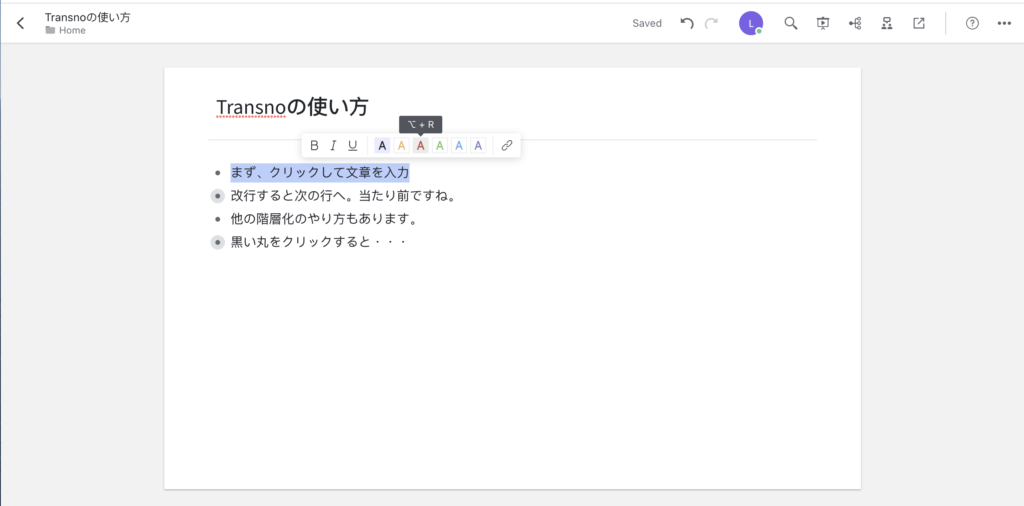Click the text 改行すると次の行へ。当たり前ですね。

pyautogui.click(x=344, y=196)
